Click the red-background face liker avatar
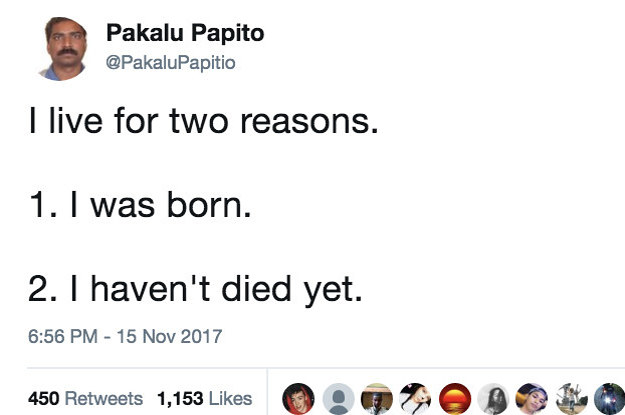This screenshot has width=625, height=415. tap(297, 398)
